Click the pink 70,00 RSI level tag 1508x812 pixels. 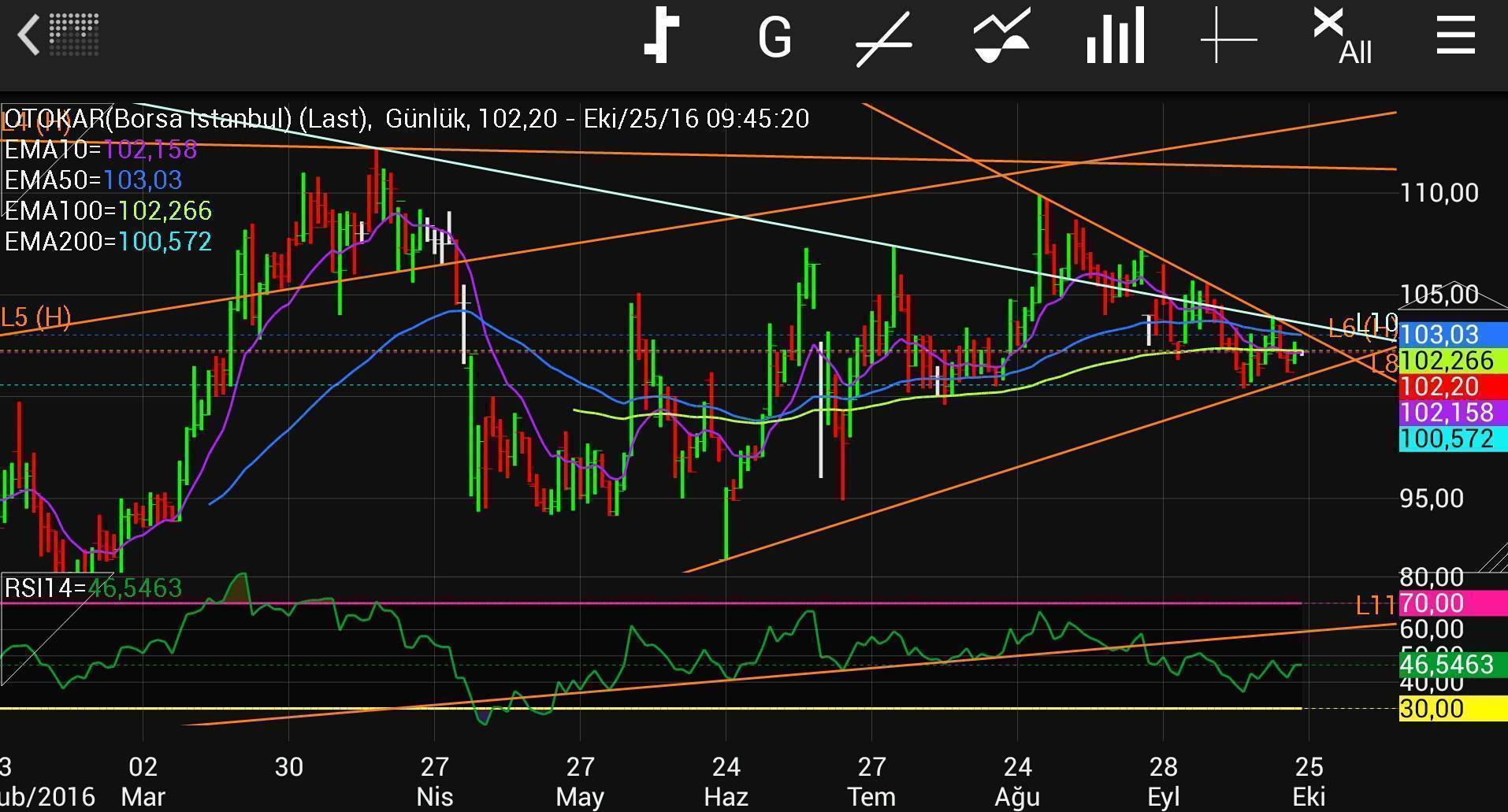pyautogui.click(x=1451, y=603)
